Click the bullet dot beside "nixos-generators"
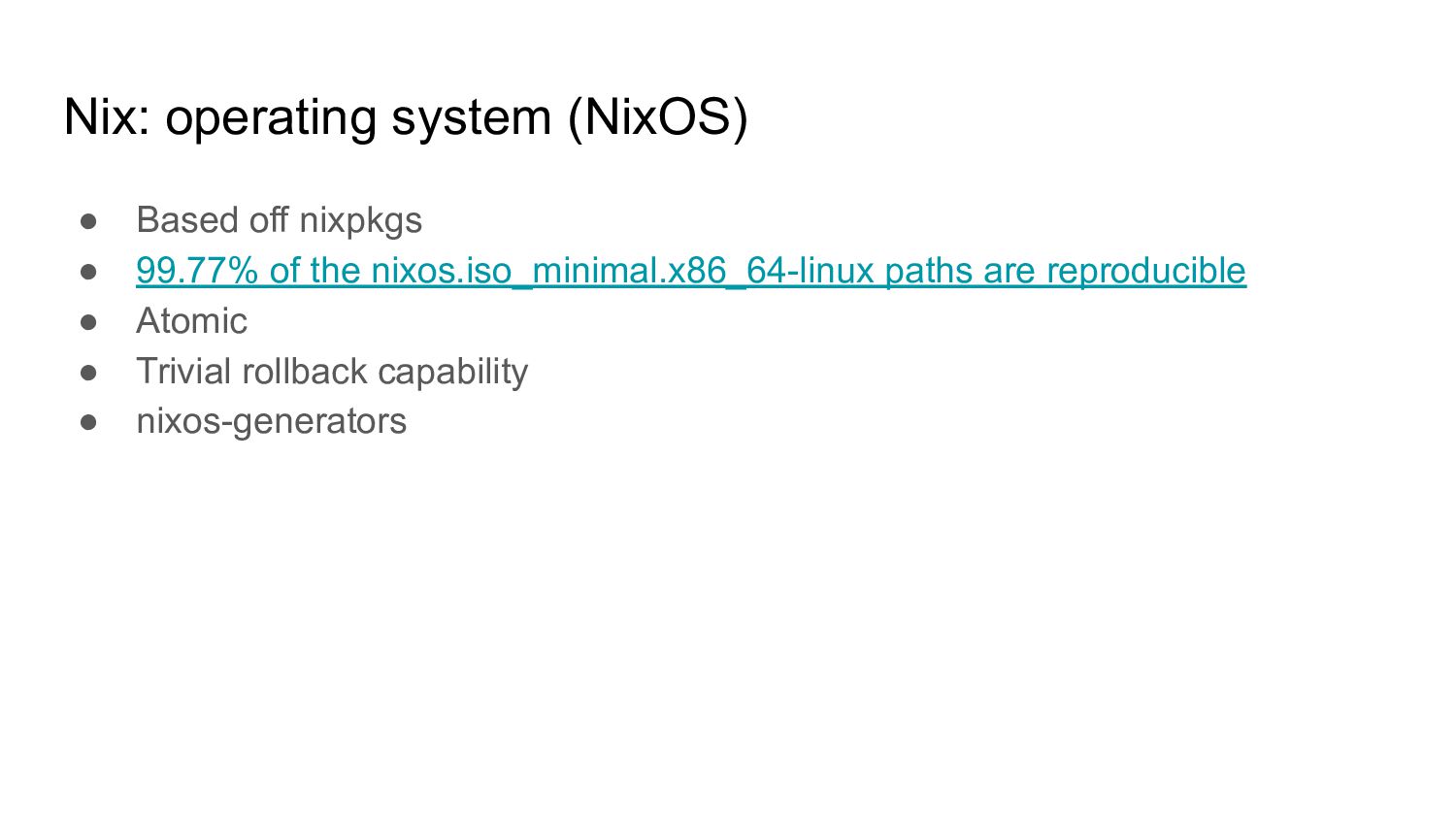The height and width of the screenshot is (819, 1456). click(x=89, y=422)
